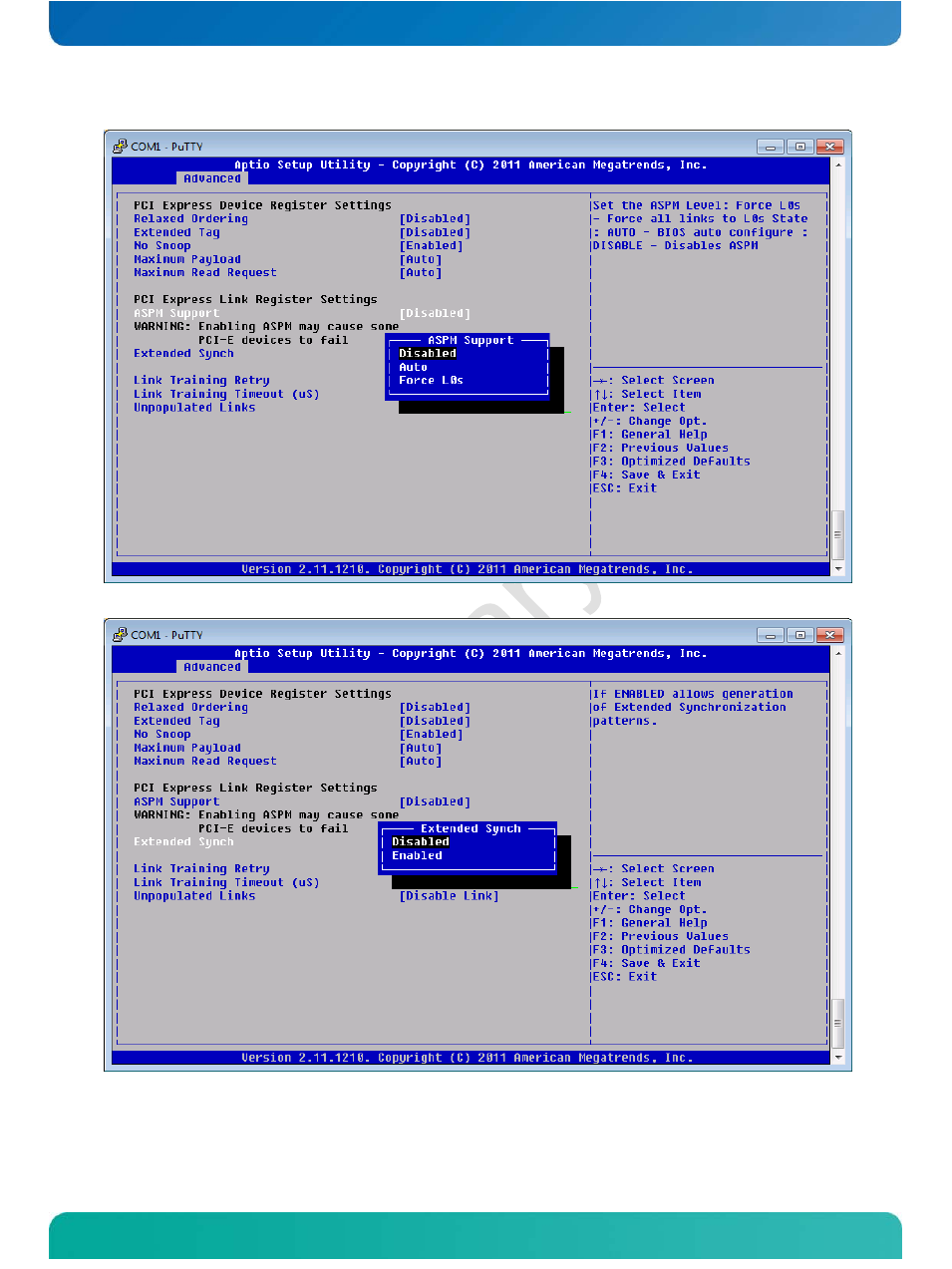952x1269 pixels.
Task: Select Link Training Timeout (uS) in lower window
Action: [226, 882]
